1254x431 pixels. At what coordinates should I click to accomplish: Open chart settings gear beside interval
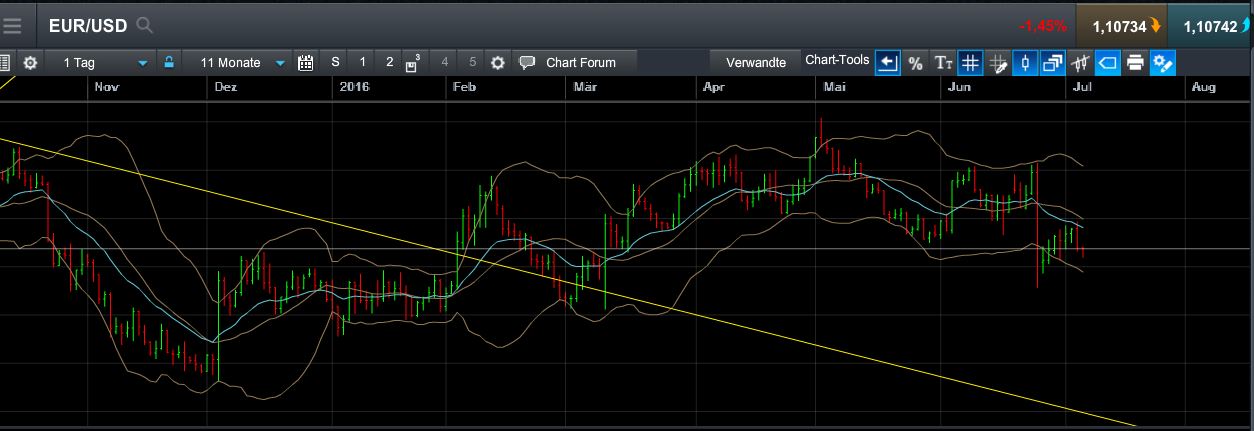[30, 62]
